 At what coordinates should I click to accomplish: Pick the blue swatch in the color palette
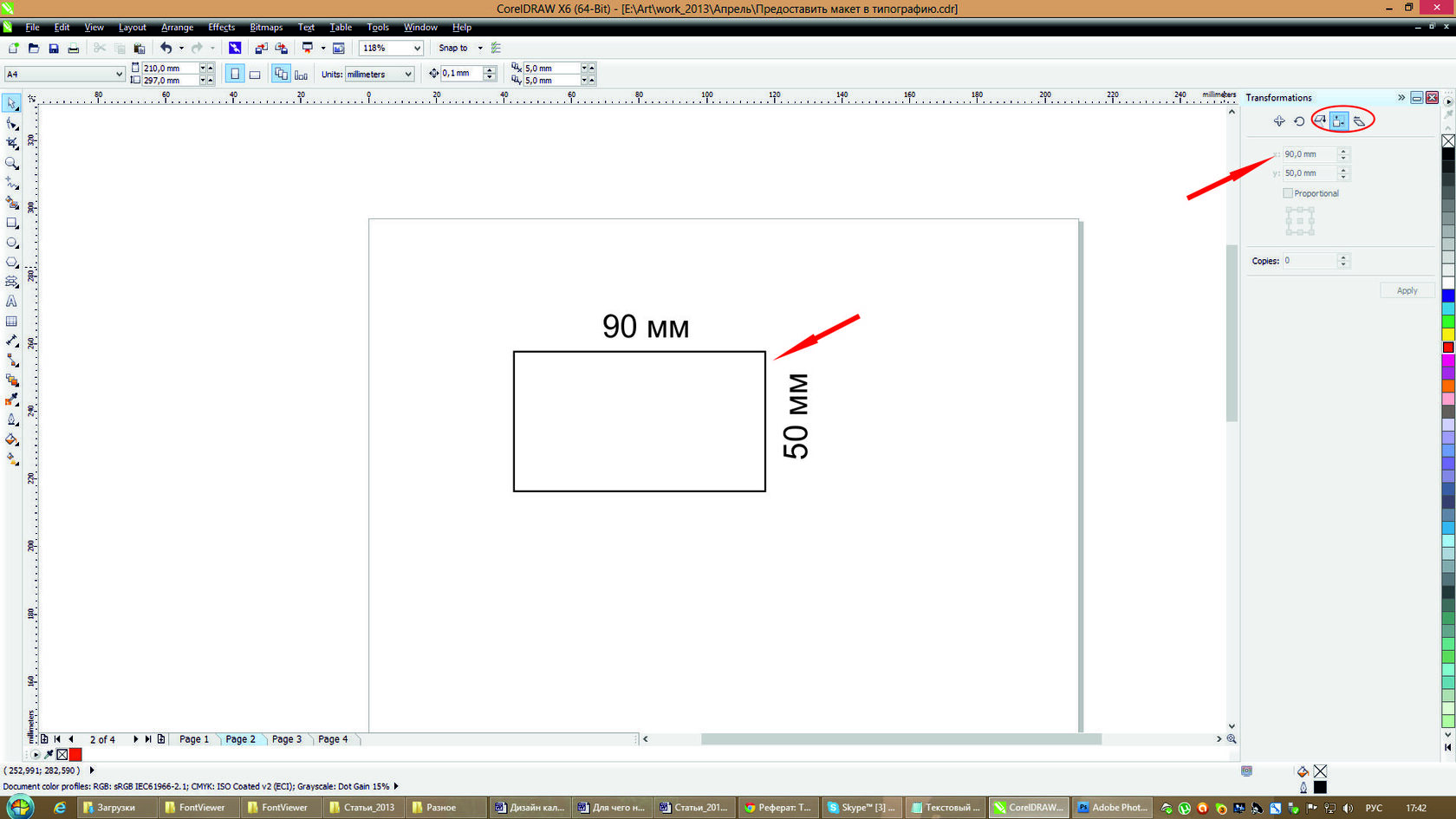[x=1448, y=296]
